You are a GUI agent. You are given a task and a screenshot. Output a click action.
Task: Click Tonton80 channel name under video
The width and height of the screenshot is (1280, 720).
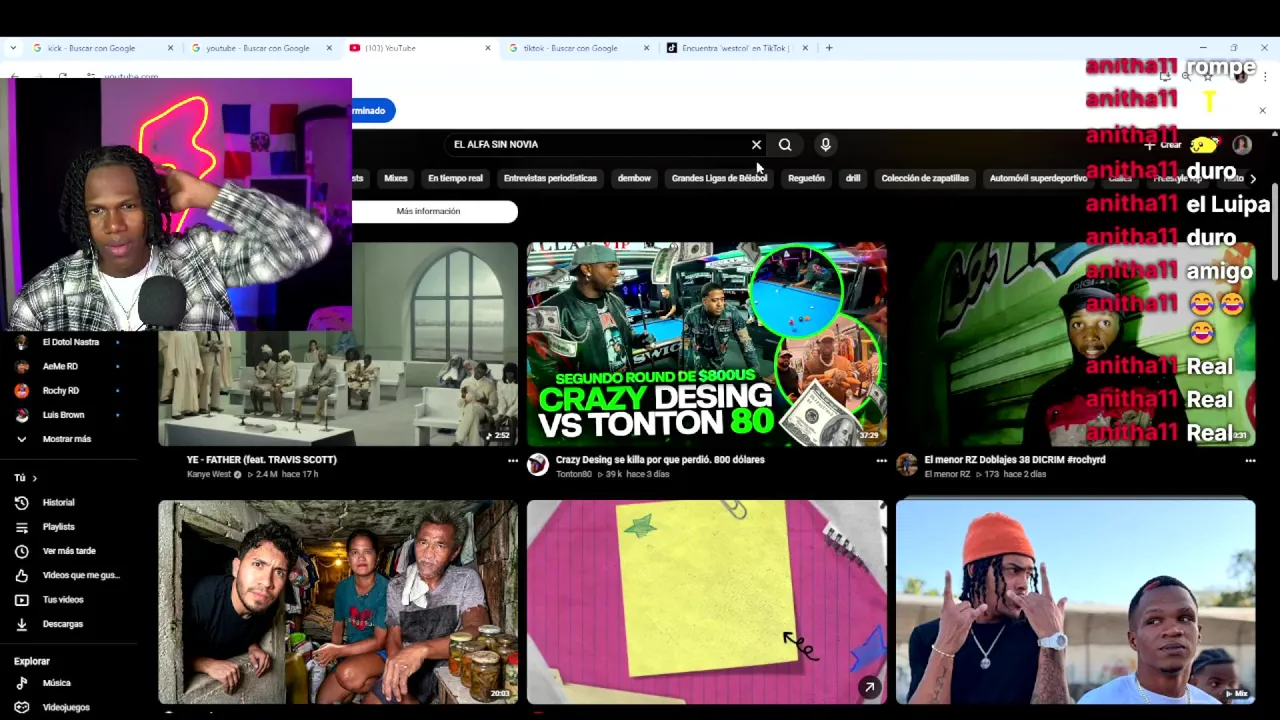573,474
